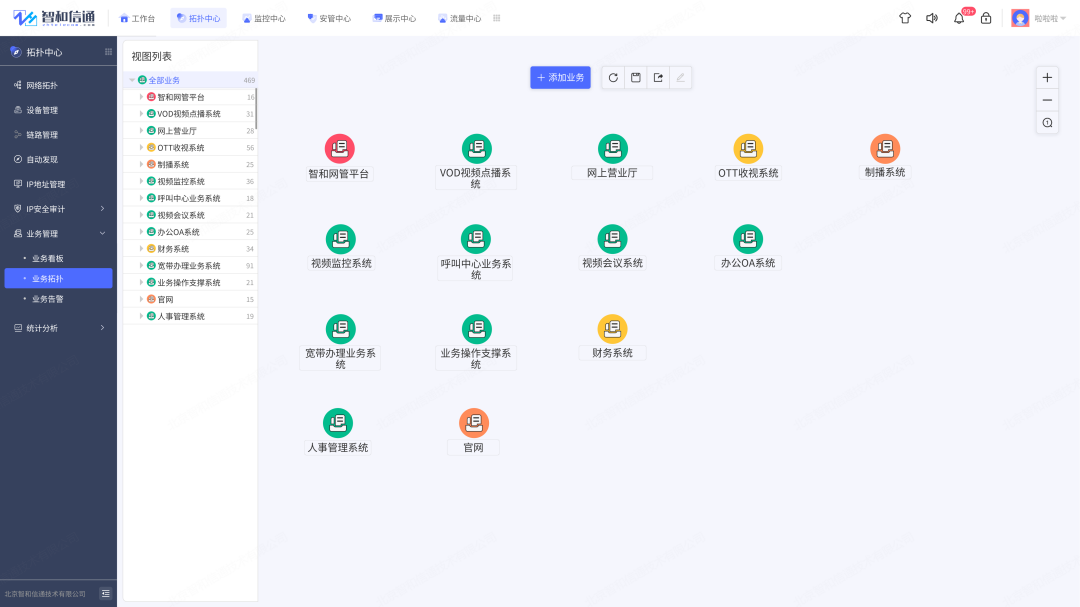Expand the IP安全审计 sidebar submenu

click(x=103, y=209)
